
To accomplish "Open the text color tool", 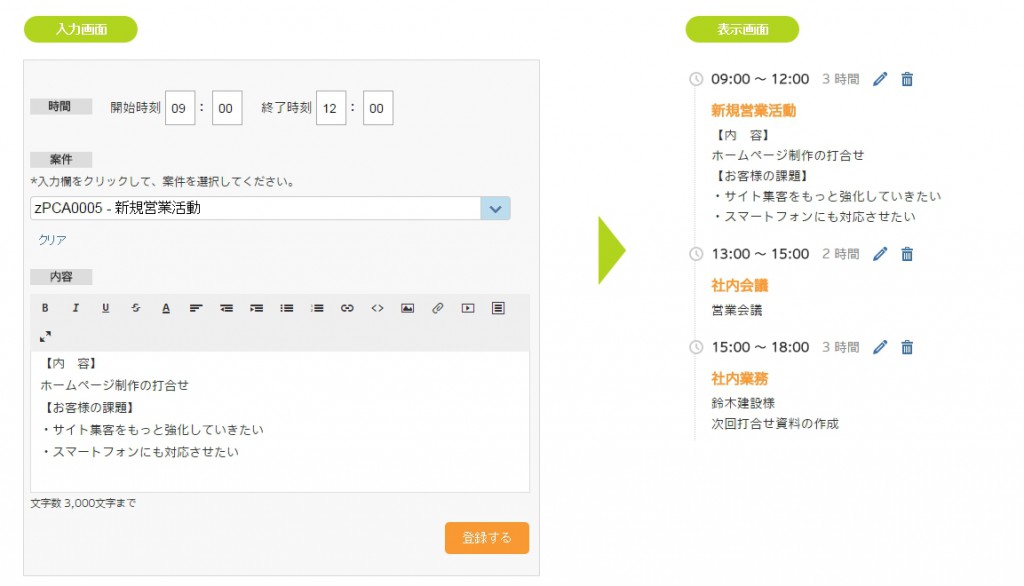I will (166, 308).
